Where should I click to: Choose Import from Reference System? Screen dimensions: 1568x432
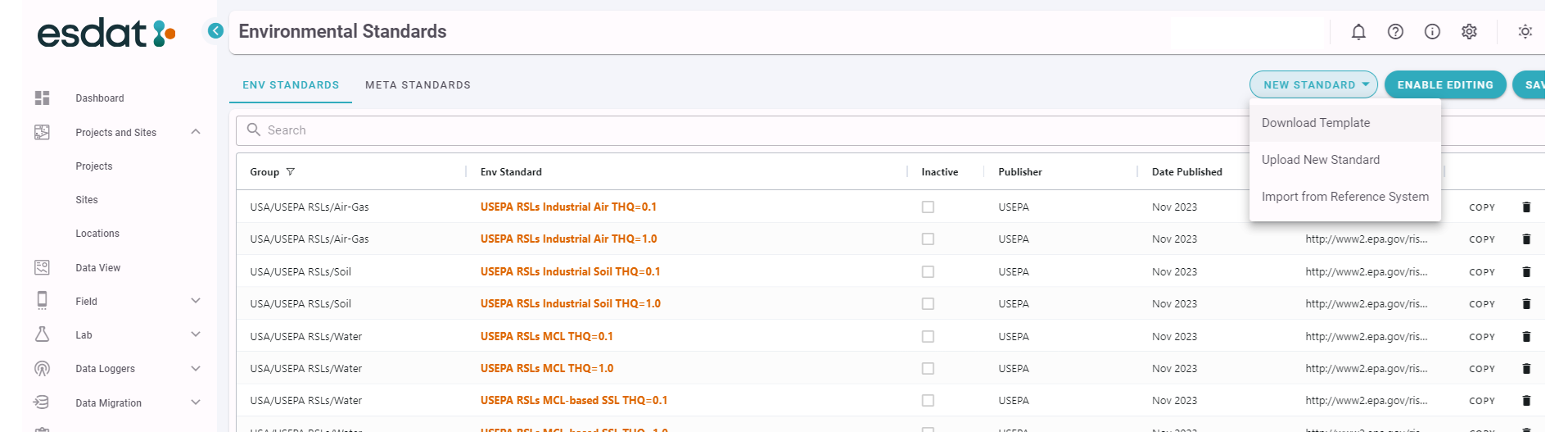(1344, 197)
